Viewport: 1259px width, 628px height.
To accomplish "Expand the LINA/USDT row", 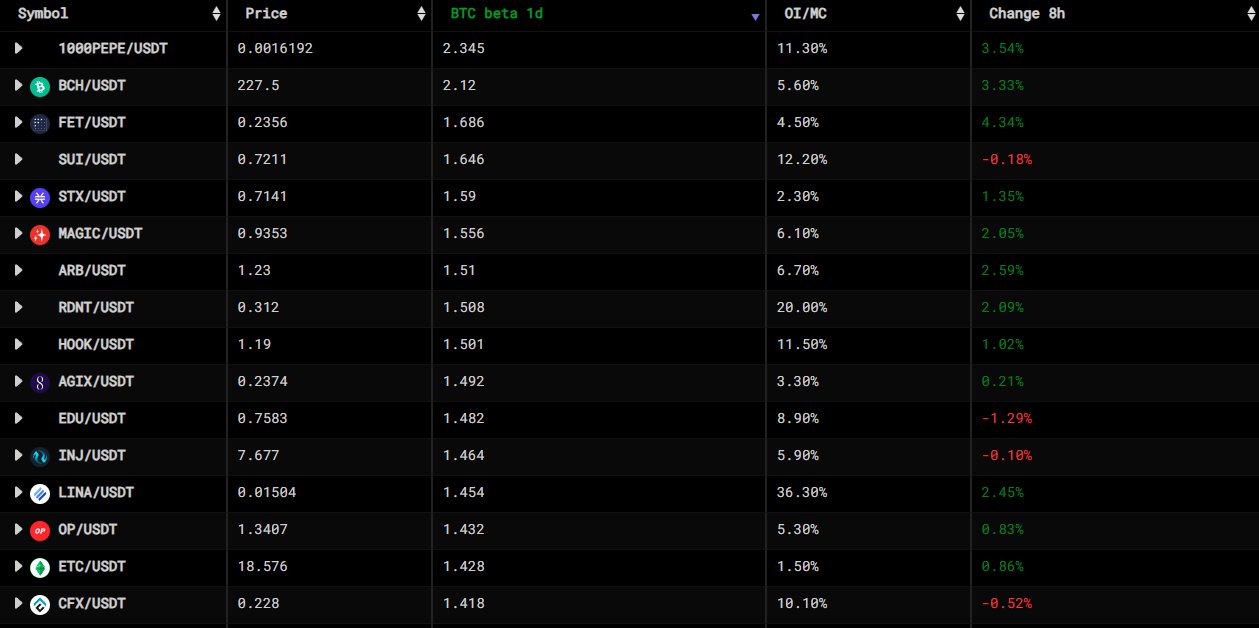I will [18, 492].
